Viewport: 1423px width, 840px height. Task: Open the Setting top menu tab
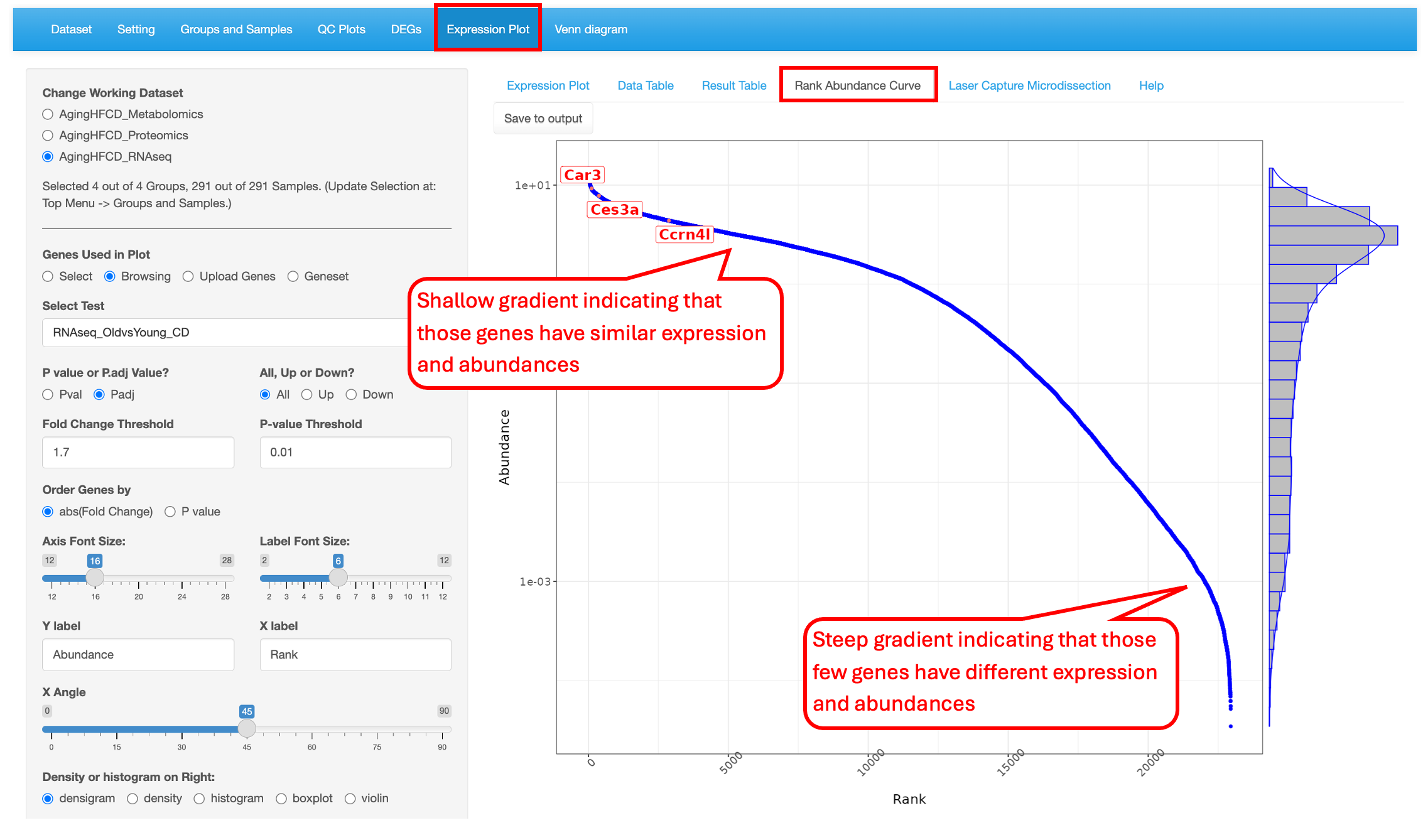point(136,30)
